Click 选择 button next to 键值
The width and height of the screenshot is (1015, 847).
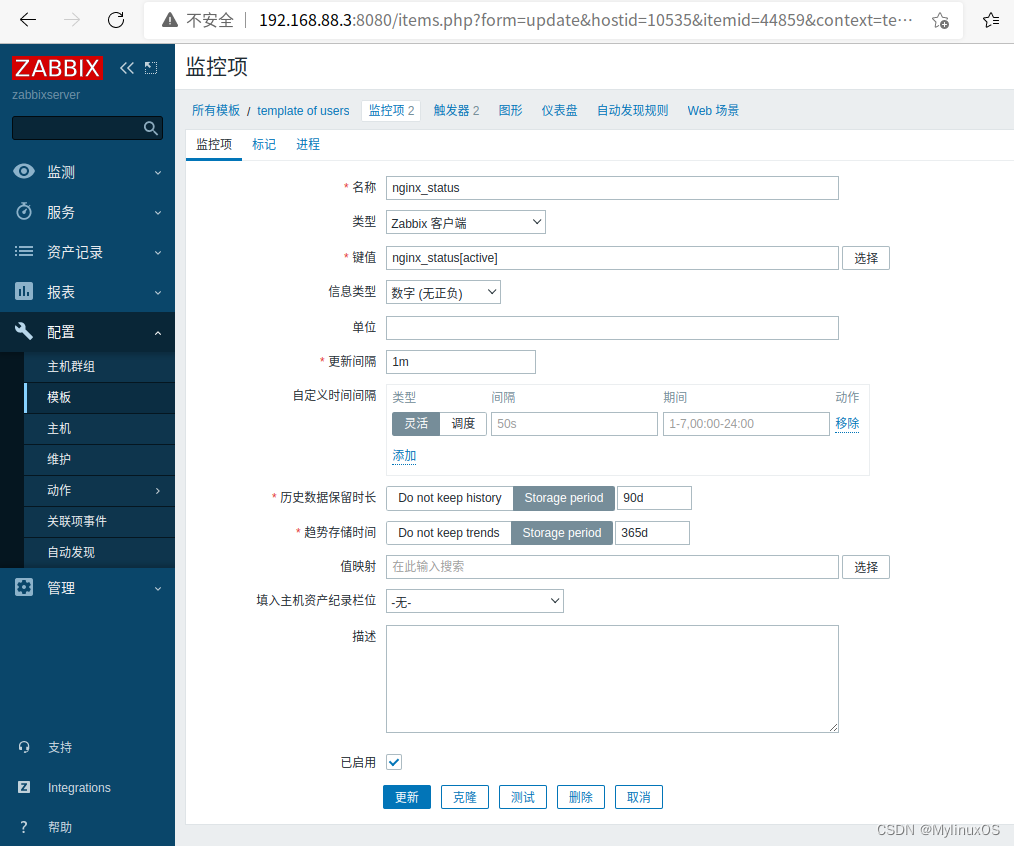[865, 258]
